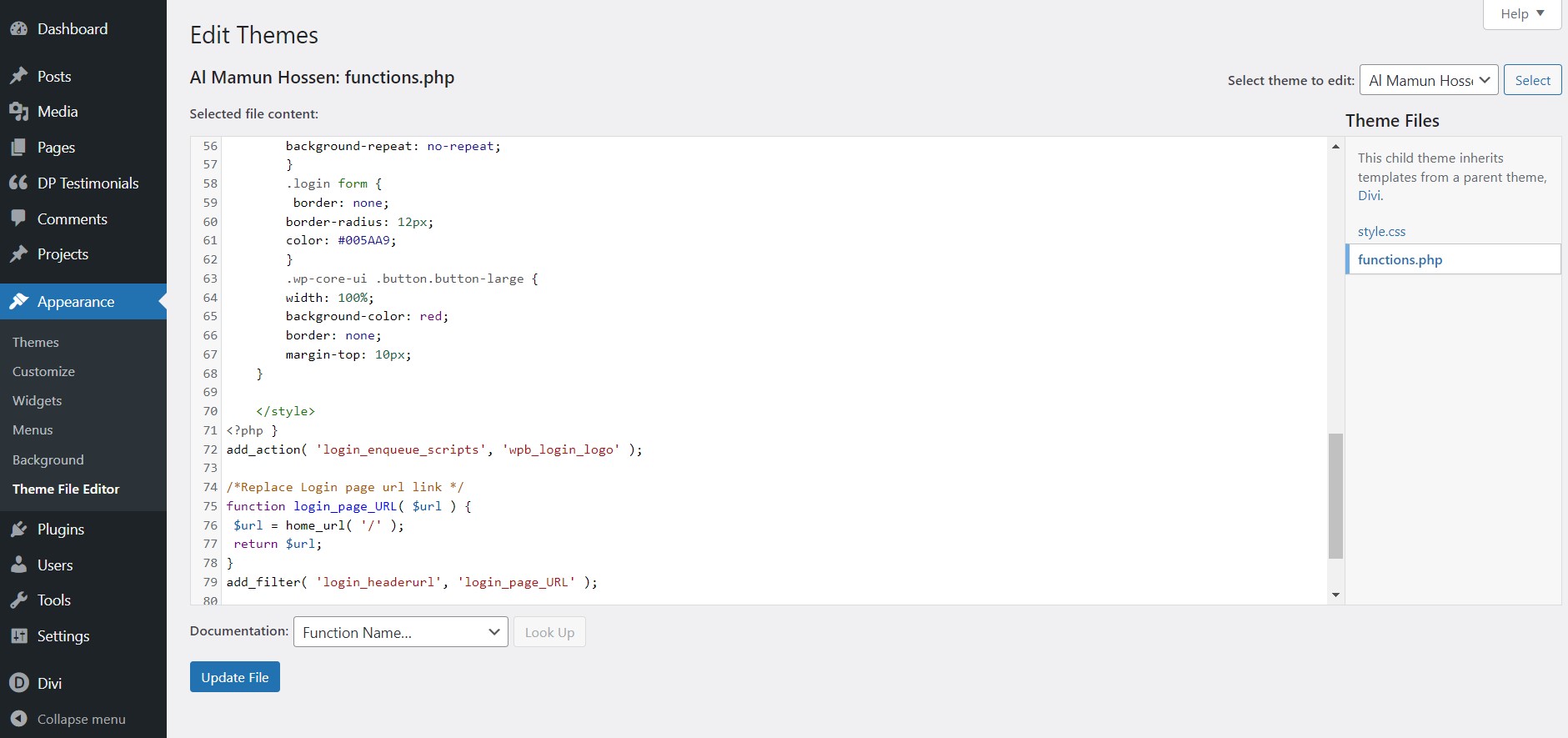Viewport: 1568px width, 738px height.
Task: Click the DP Testimonials quote icon
Action: (x=18, y=183)
